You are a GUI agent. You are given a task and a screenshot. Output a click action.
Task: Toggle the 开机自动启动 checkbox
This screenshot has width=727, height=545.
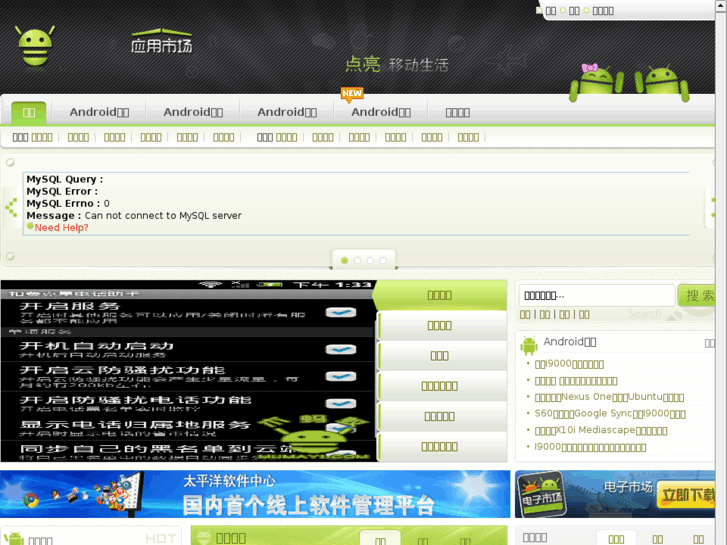pos(341,349)
